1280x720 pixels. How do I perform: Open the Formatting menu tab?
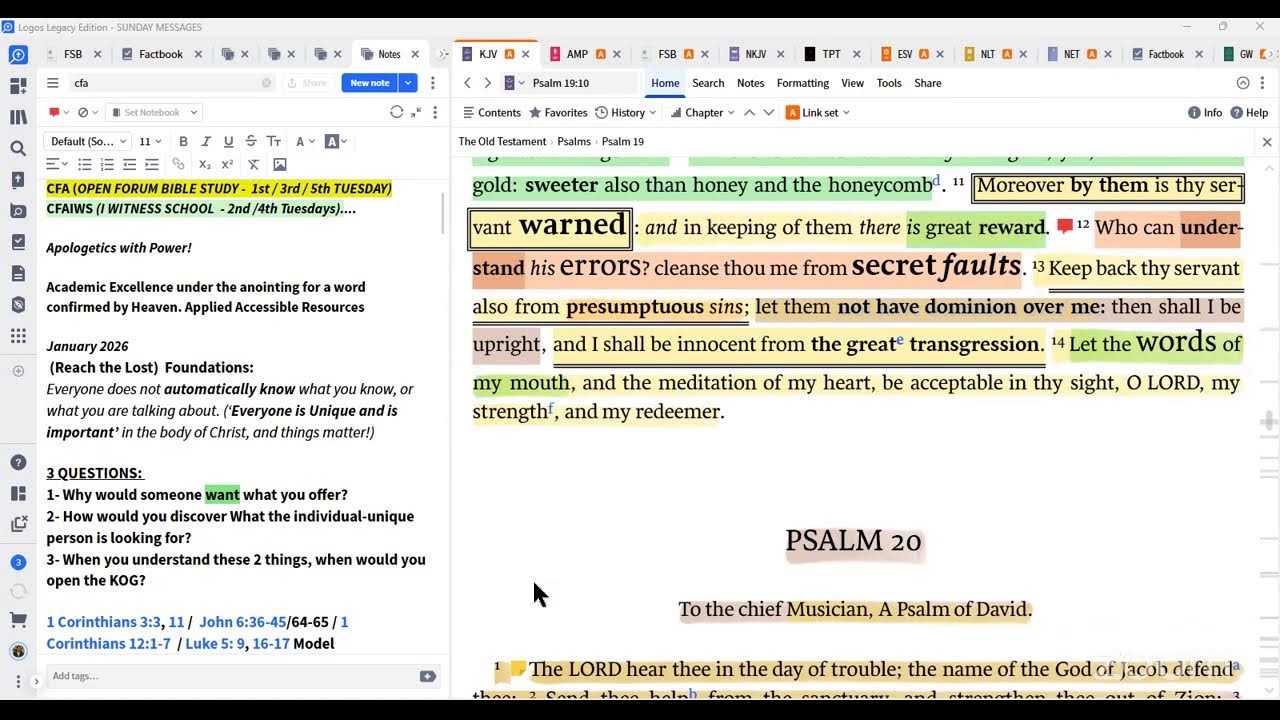coord(803,83)
